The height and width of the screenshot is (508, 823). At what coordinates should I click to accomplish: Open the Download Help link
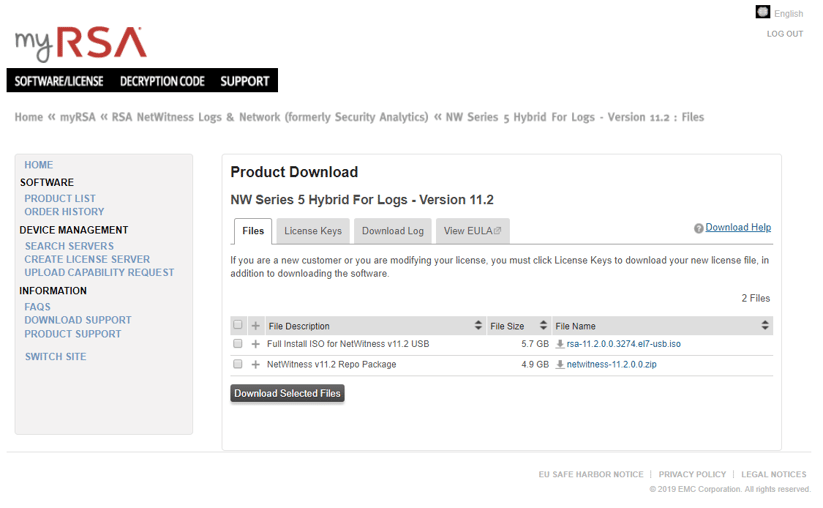(738, 227)
